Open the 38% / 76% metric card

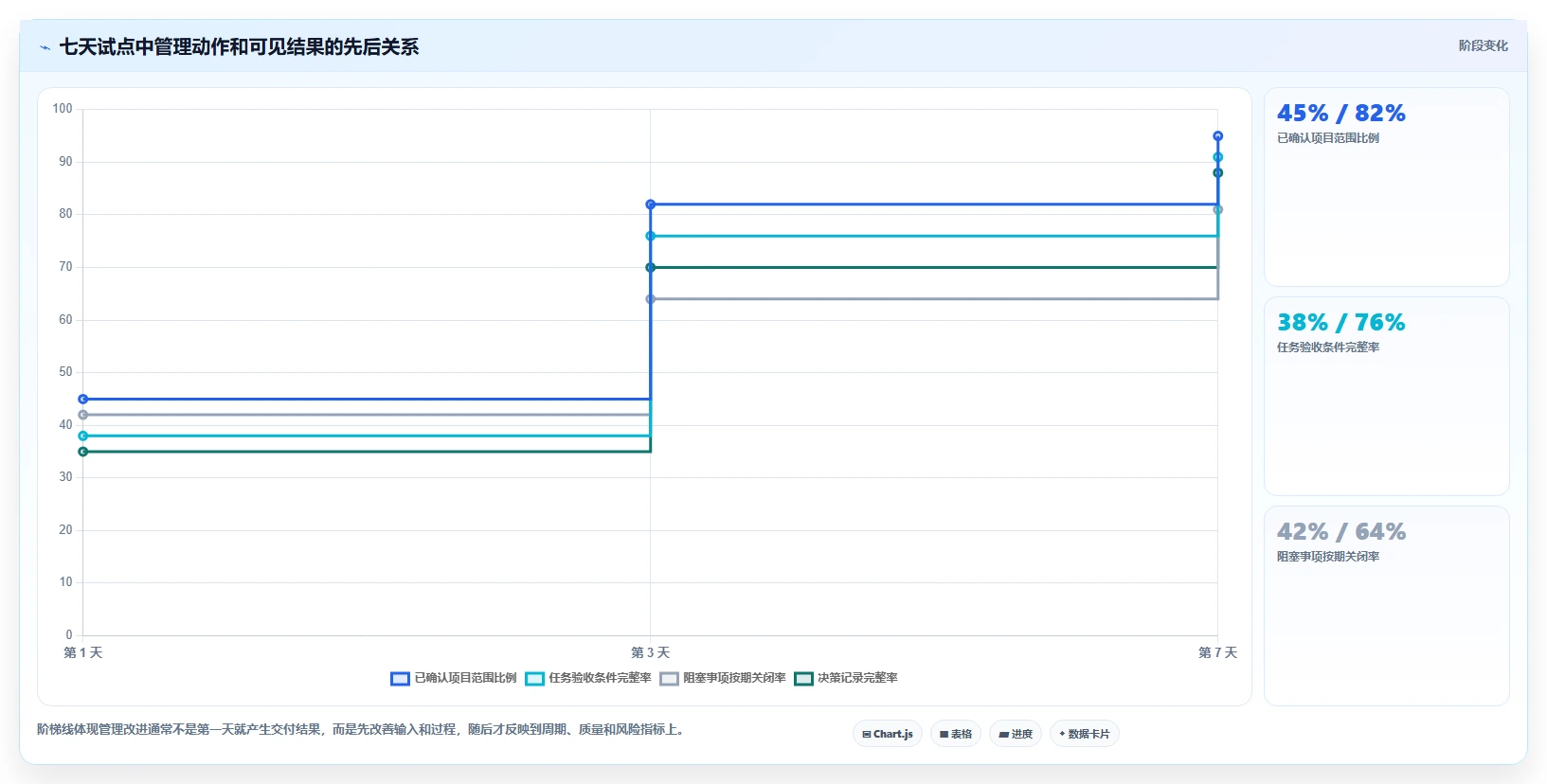click(x=1386, y=397)
